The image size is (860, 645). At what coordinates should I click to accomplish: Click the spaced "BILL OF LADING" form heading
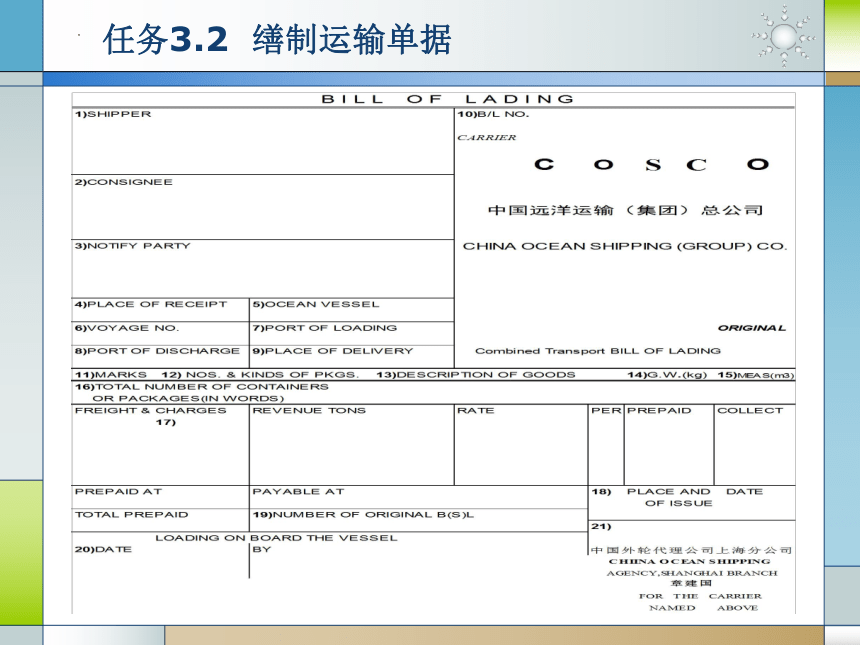click(448, 99)
